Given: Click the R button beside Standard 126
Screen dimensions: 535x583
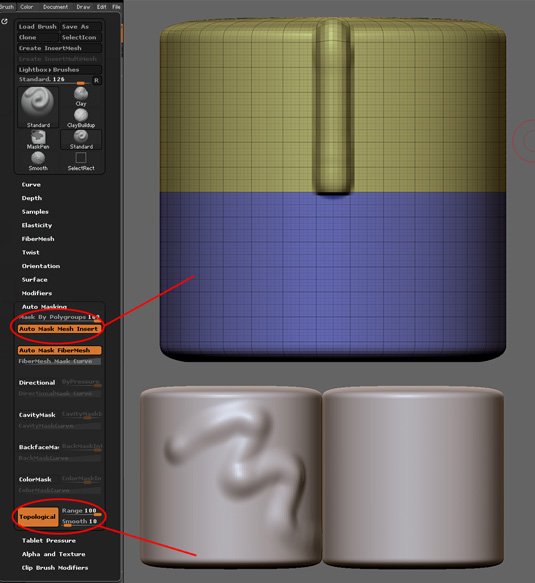Looking at the screenshot, I should pos(97,80).
